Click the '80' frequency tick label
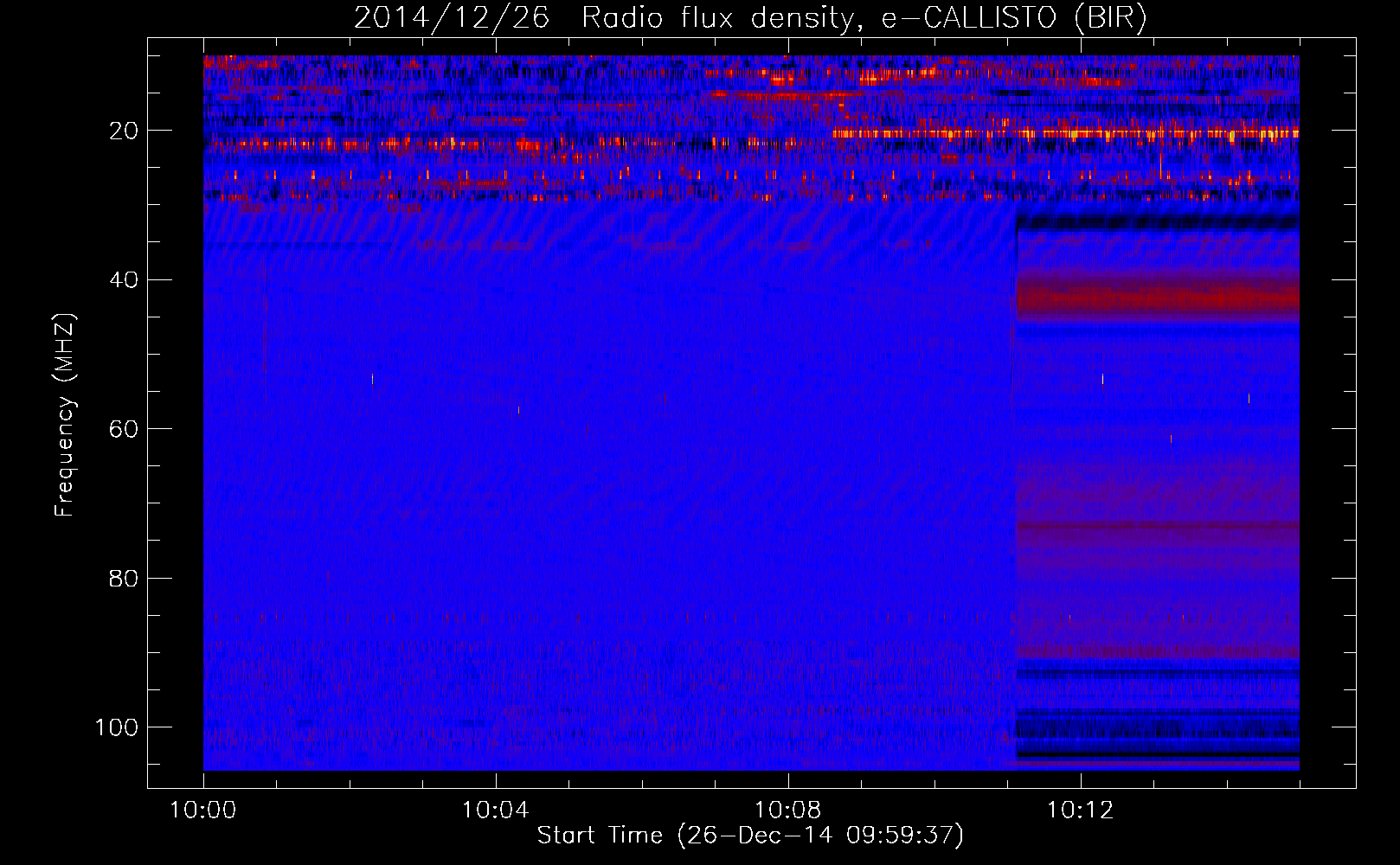This screenshot has height=865, width=1400. (124, 579)
